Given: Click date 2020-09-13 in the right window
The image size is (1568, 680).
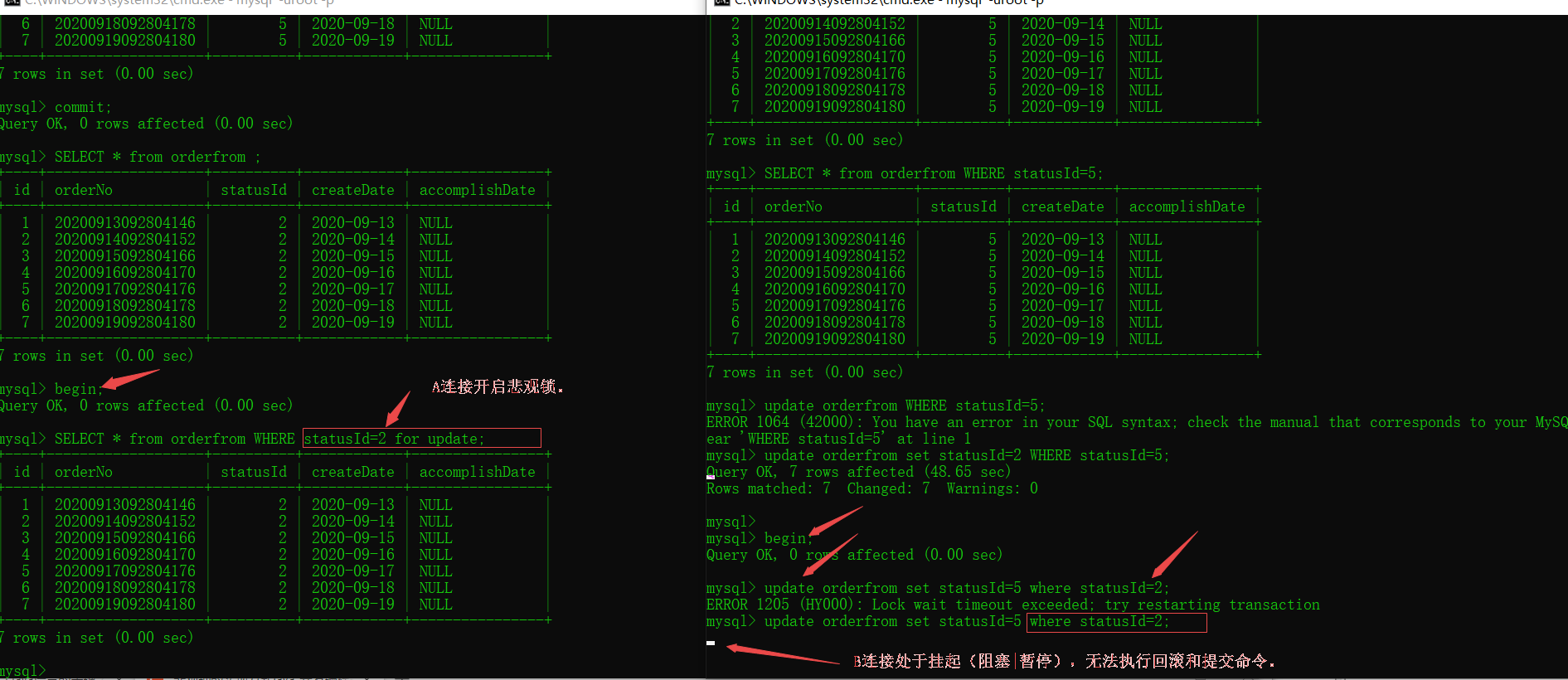Looking at the screenshot, I should click(1063, 240).
